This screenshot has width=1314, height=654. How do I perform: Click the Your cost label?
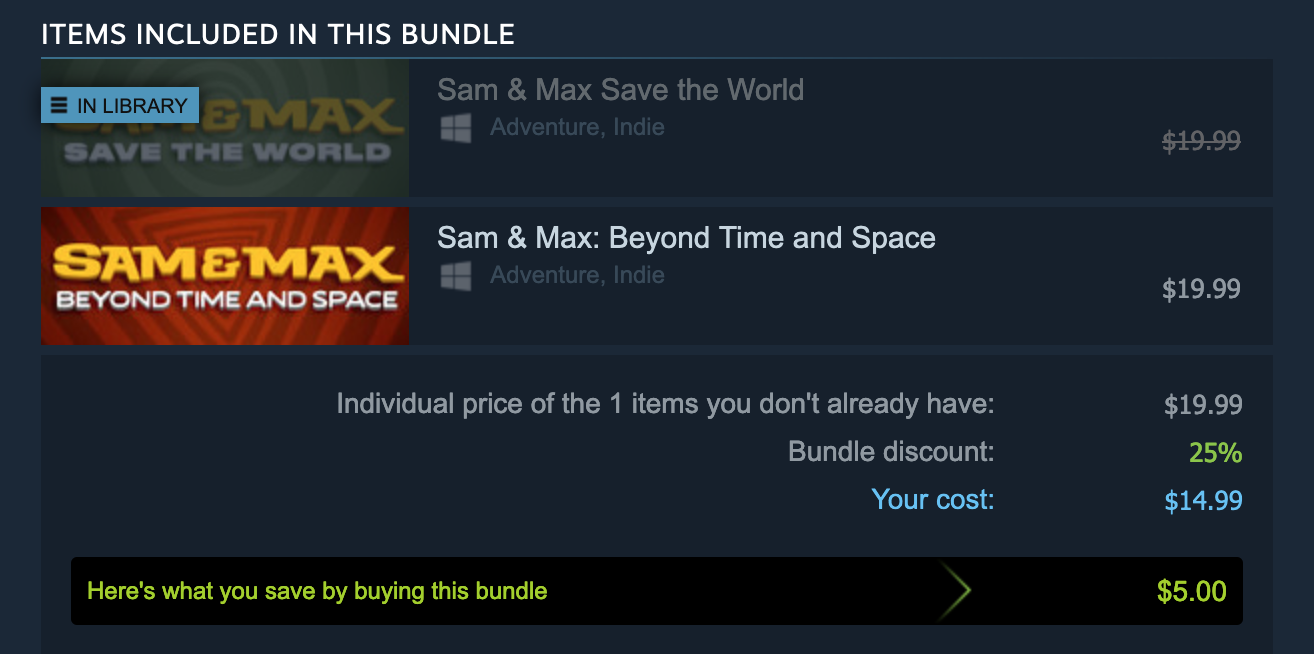933,499
